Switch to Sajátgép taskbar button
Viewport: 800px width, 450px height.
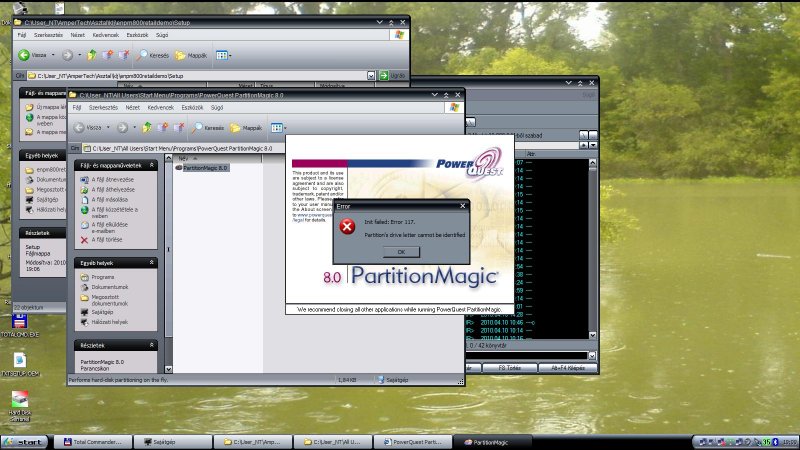(x=172, y=442)
